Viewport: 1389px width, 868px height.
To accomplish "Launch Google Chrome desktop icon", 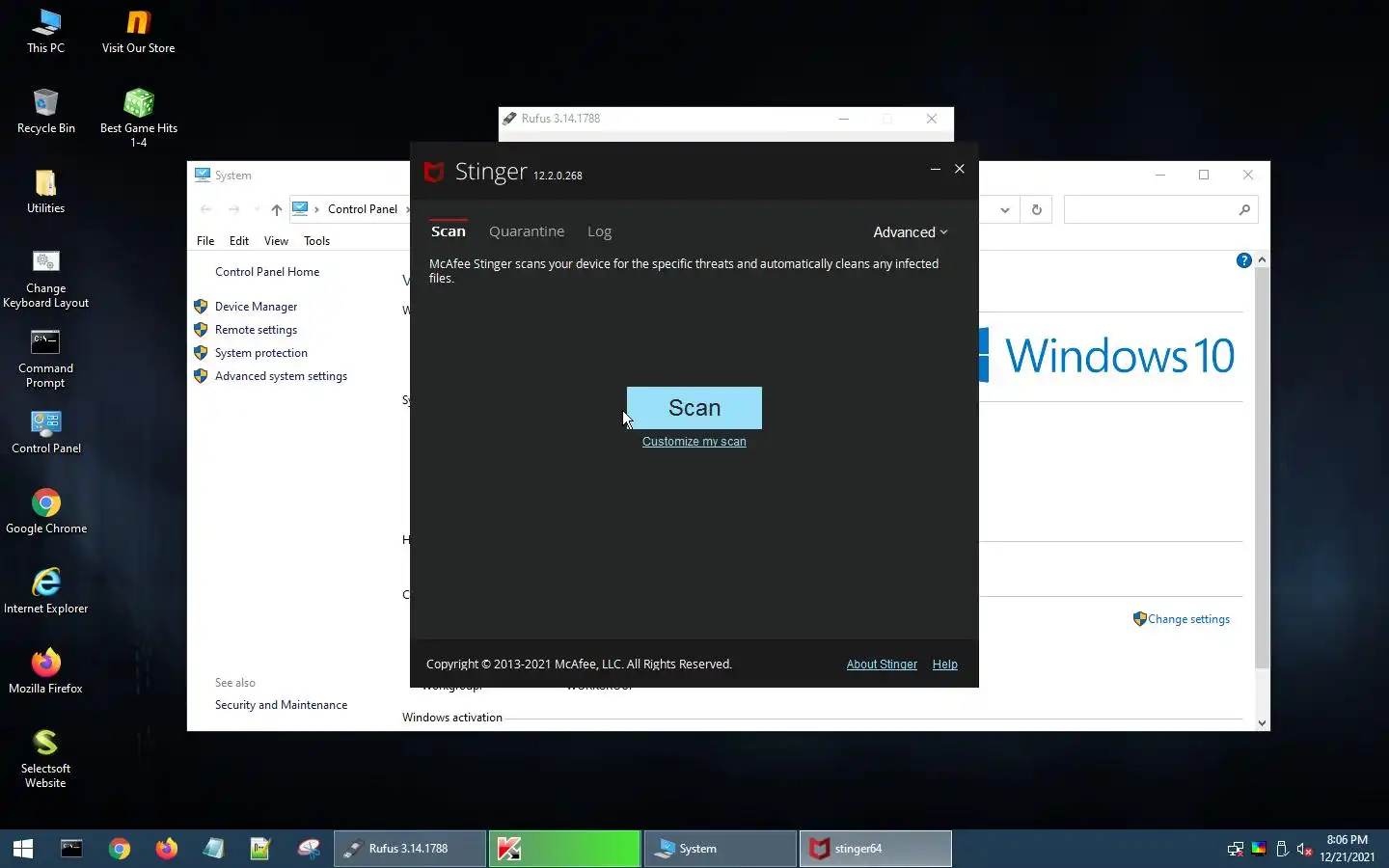I will point(45,512).
